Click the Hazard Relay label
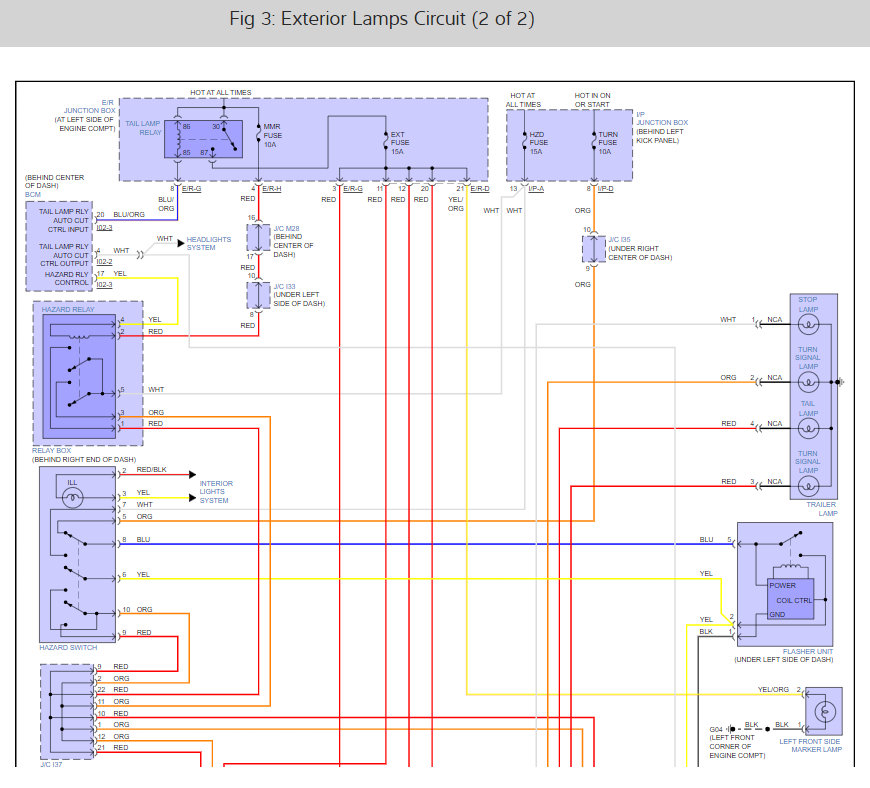The image size is (870, 788). click(68, 309)
